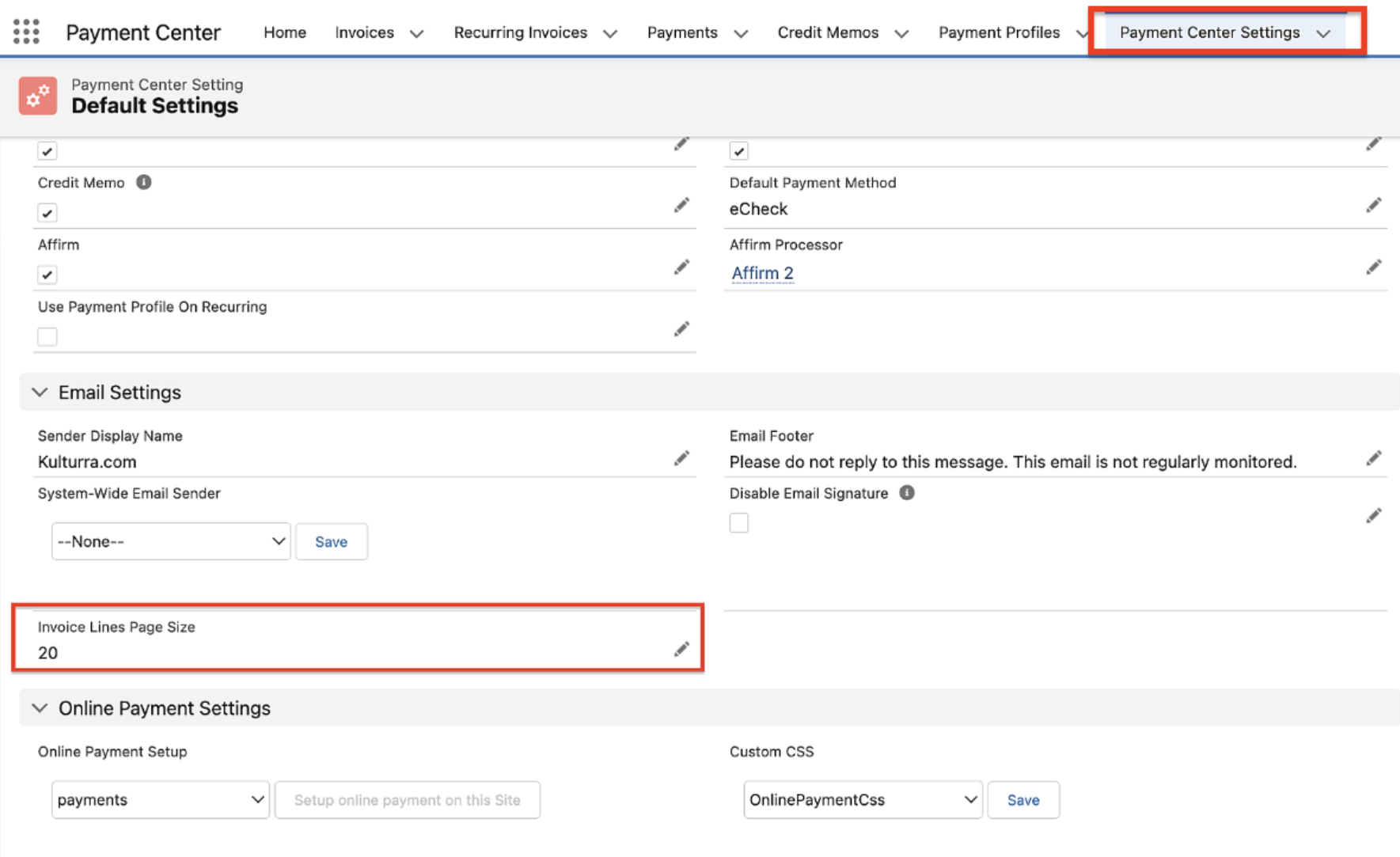Save the System-Wide Email Sender selection

pyautogui.click(x=331, y=542)
